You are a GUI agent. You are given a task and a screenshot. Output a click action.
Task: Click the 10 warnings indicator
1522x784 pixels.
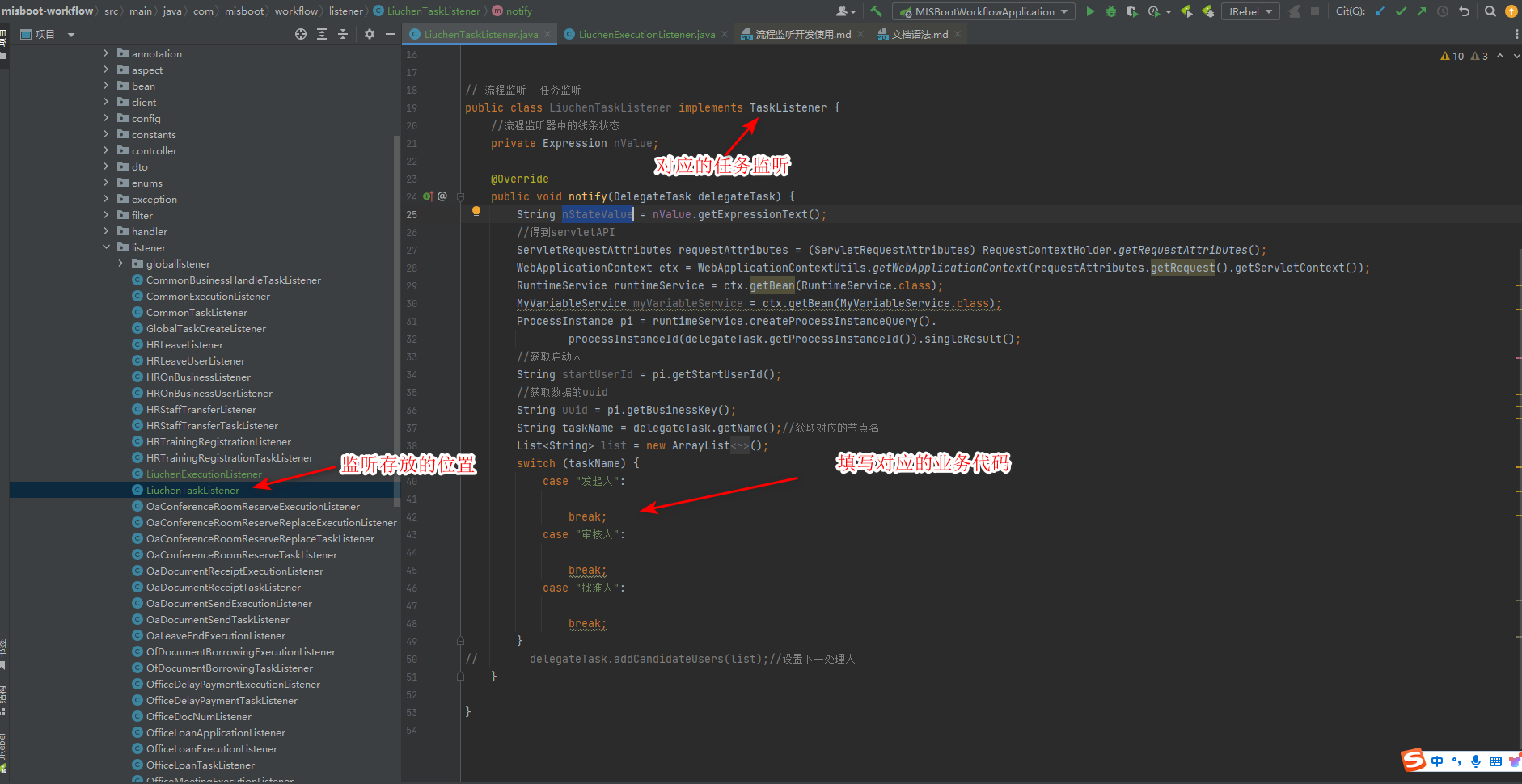[x=1452, y=56]
